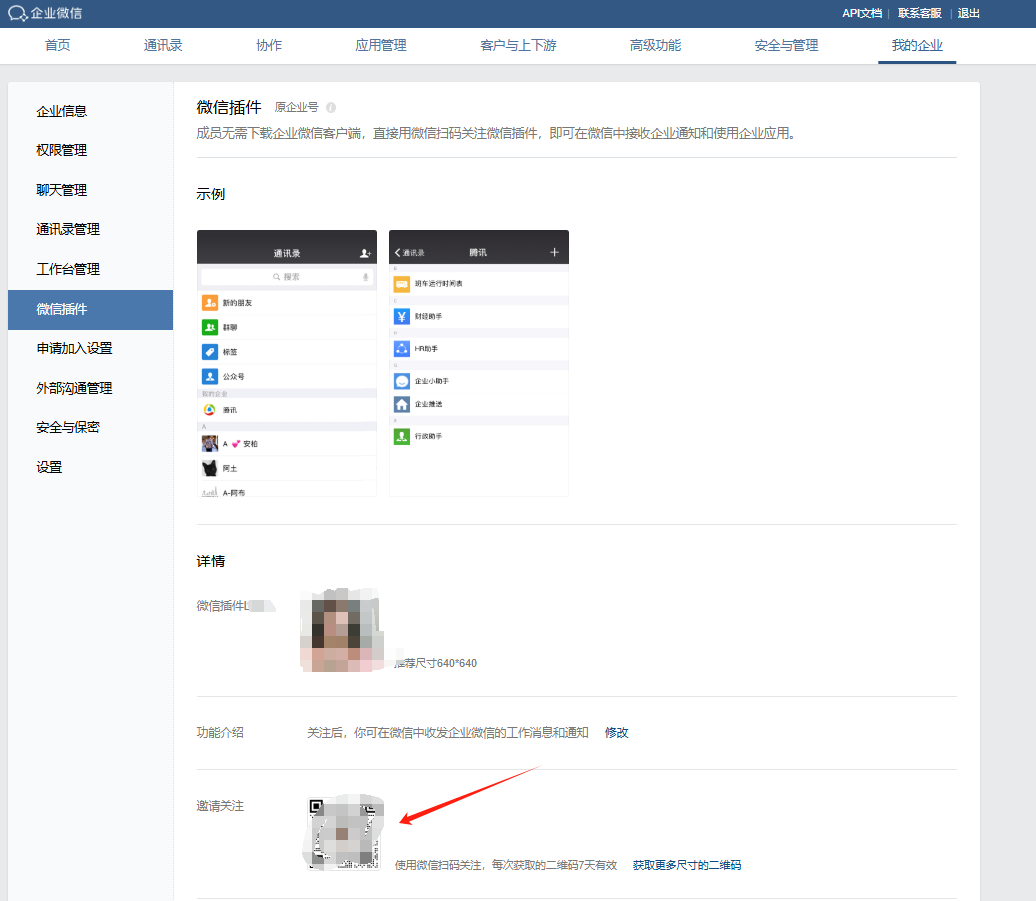Select the 客户与上下游 tab
The height and width of the screenshot is (901, 1036).
pyautogui.click(x=518, y=46)
